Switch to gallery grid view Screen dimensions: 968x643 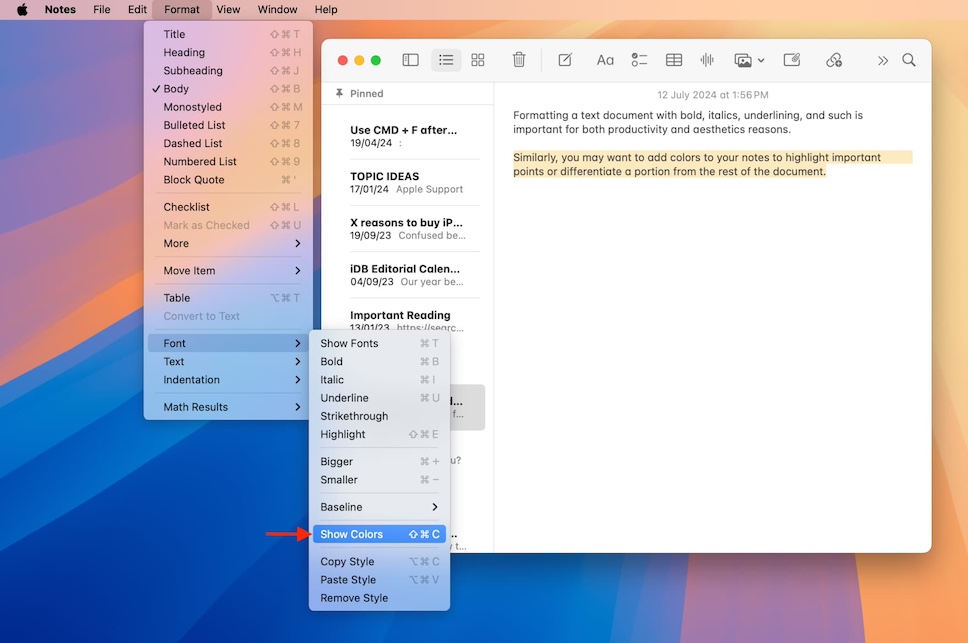(478, 60)
